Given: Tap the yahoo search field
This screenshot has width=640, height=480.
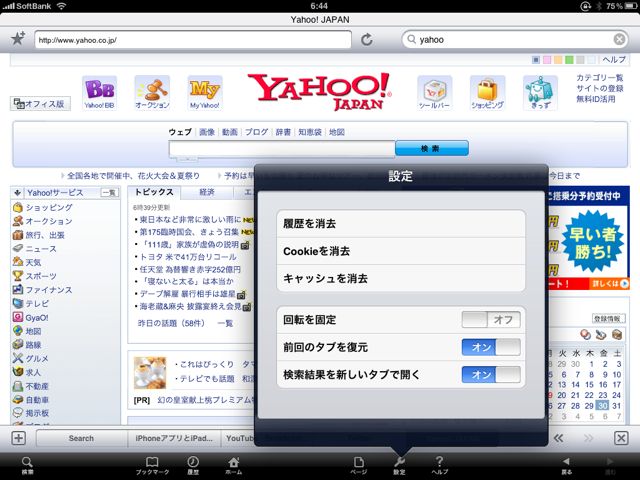Looking at the screenshot, I should click(x=516, y=40).
